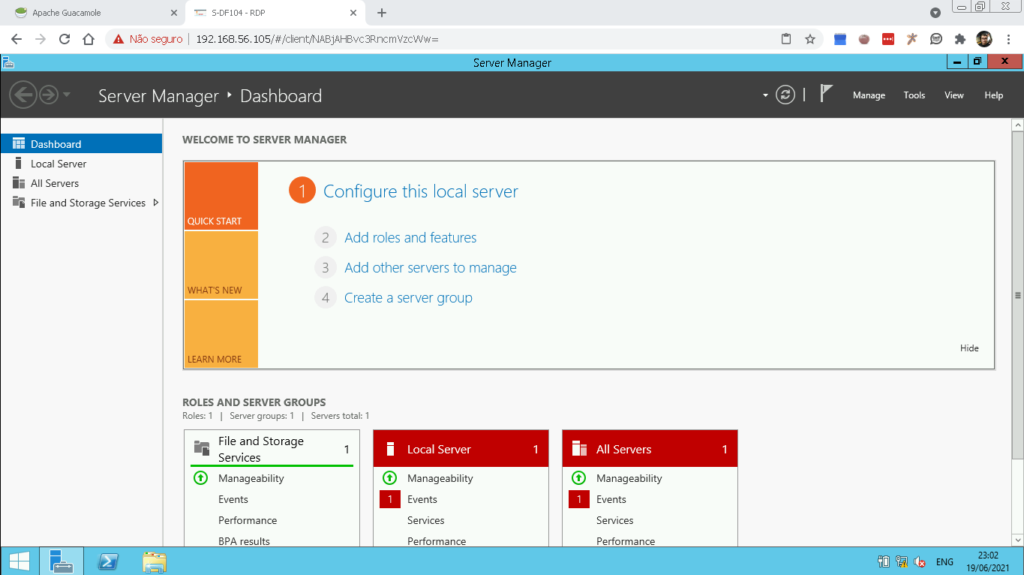This screenshot has width=1024, height=575.
Task: Click Manageability status icon in All Servers tile
Action: (579, 478)
